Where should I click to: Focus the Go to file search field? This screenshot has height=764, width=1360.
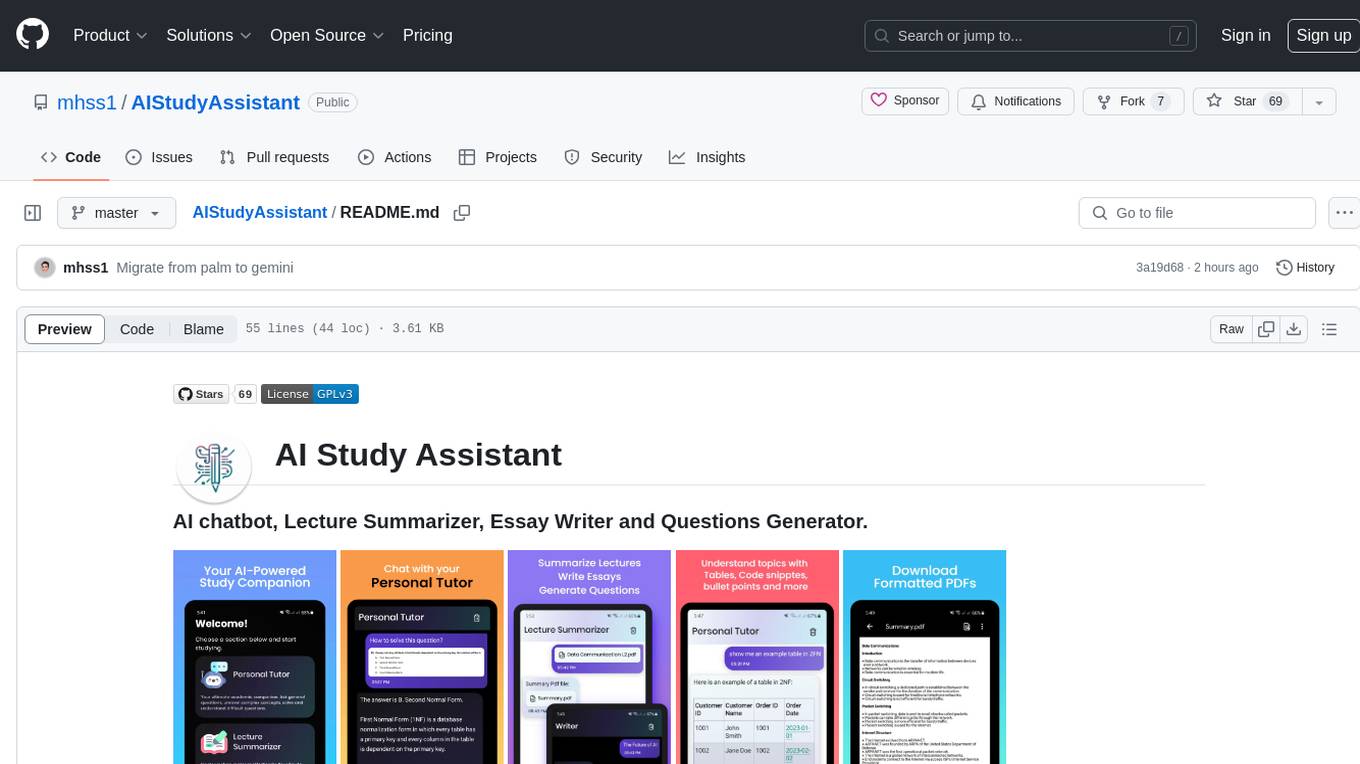click(1197, 213)
